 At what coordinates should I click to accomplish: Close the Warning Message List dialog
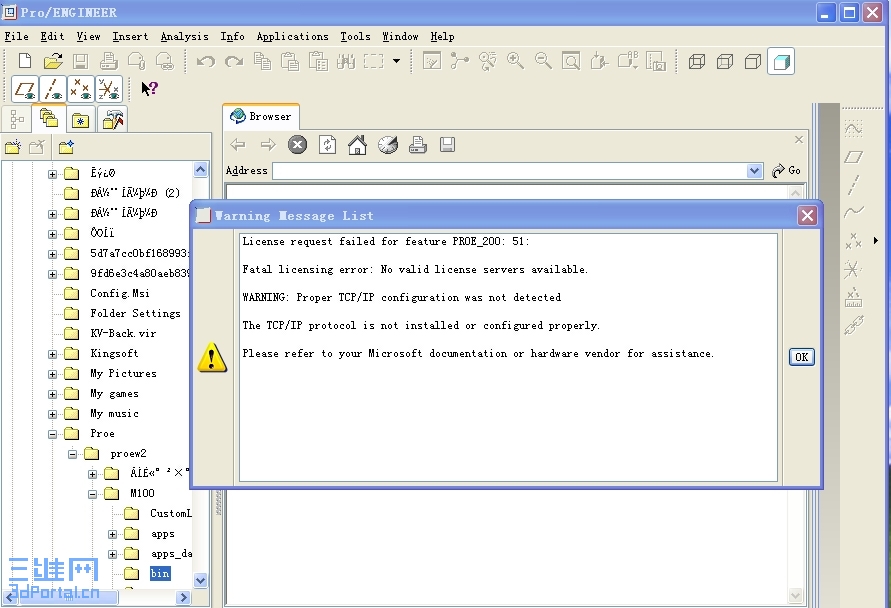coord(807,215)
